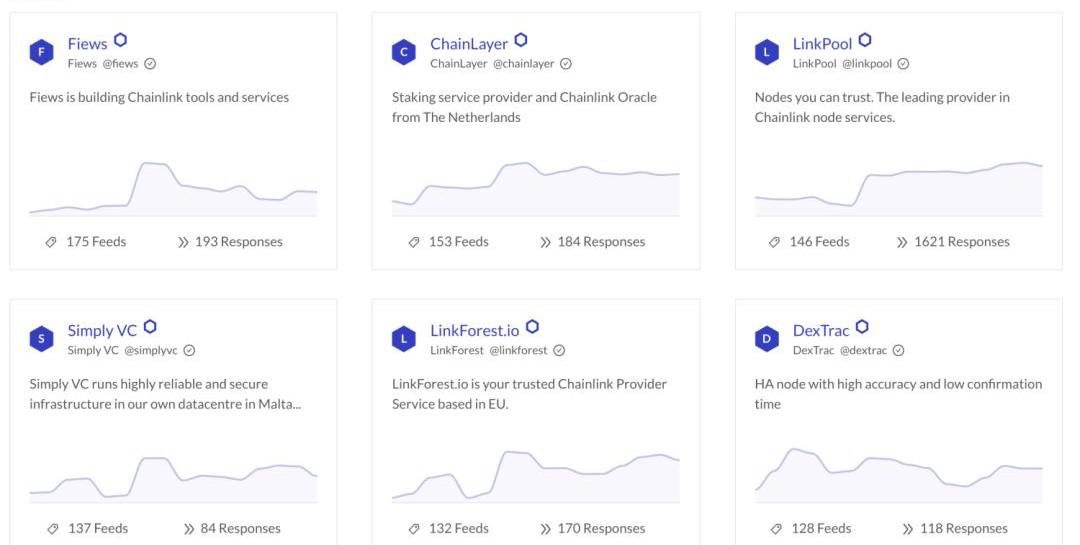Screen dimensions: 1080x545
Task: Click the ChainLayer hexagon avatar icon
Action: (404, 52)
